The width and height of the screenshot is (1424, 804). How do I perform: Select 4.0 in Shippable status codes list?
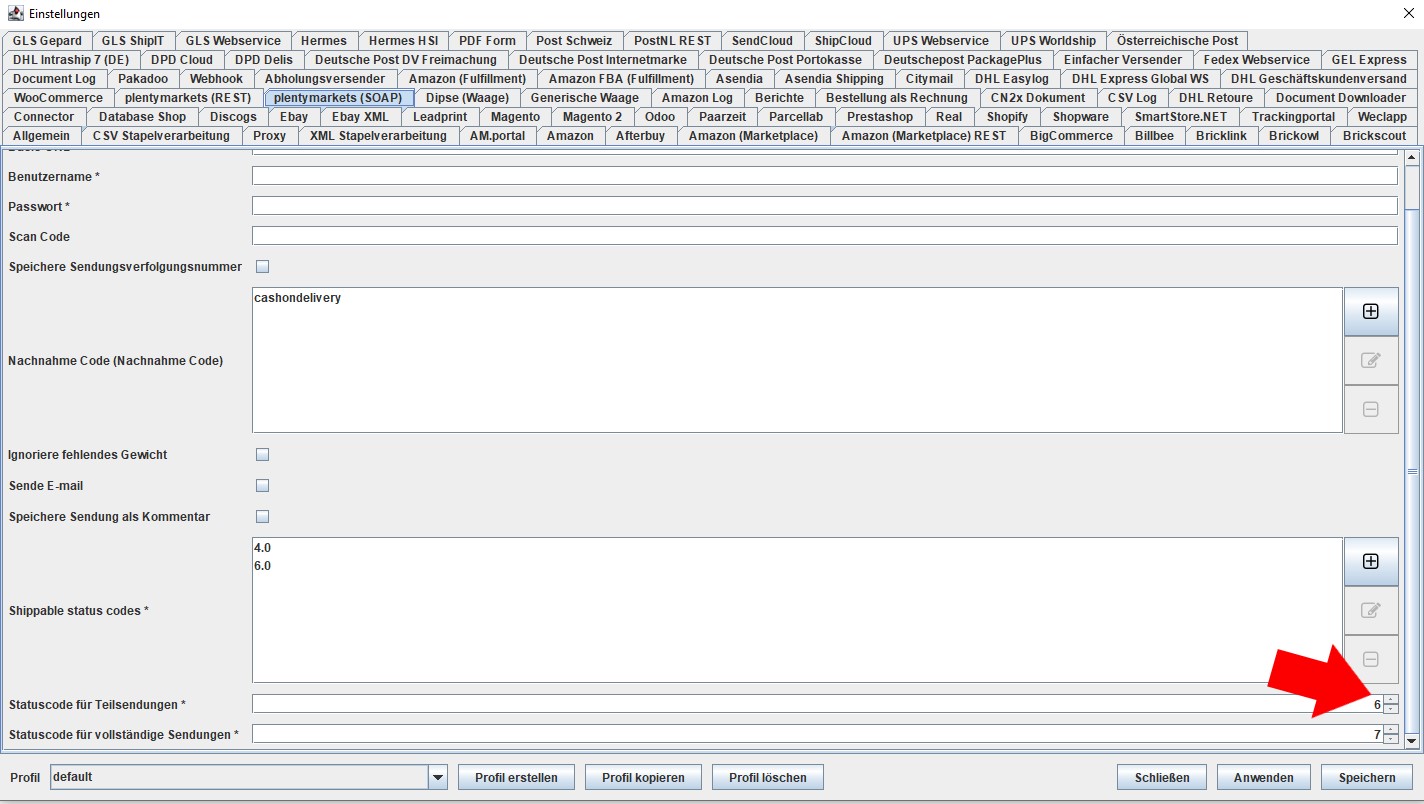click(x=797, y=548)
